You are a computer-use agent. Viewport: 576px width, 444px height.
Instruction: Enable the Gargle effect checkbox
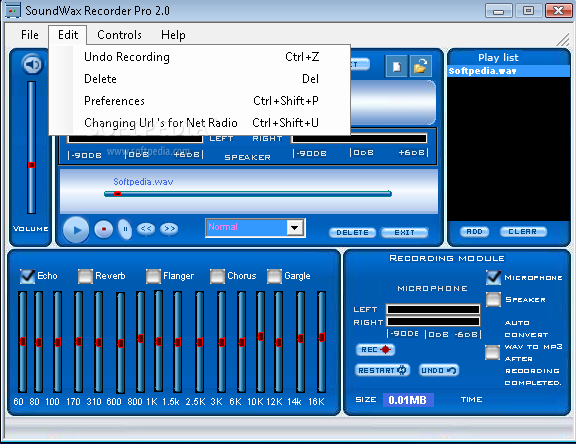click(x=274, y=276)
